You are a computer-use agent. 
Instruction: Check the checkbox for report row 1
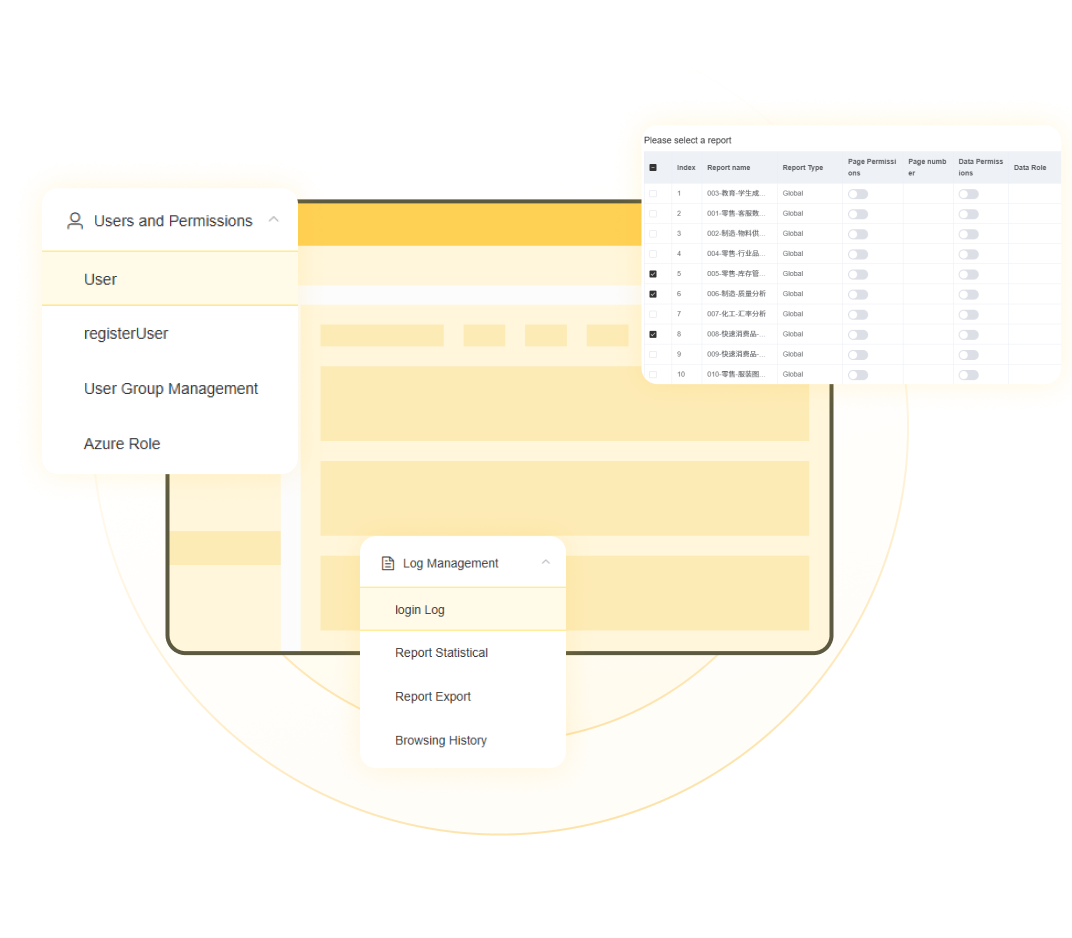[653, 194]
